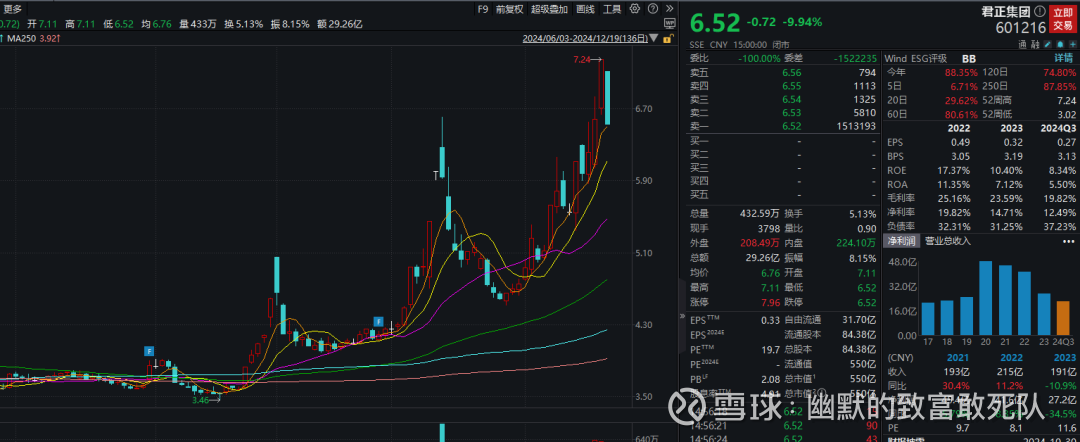Select the 画线 drawing tool

click(585, 9)
